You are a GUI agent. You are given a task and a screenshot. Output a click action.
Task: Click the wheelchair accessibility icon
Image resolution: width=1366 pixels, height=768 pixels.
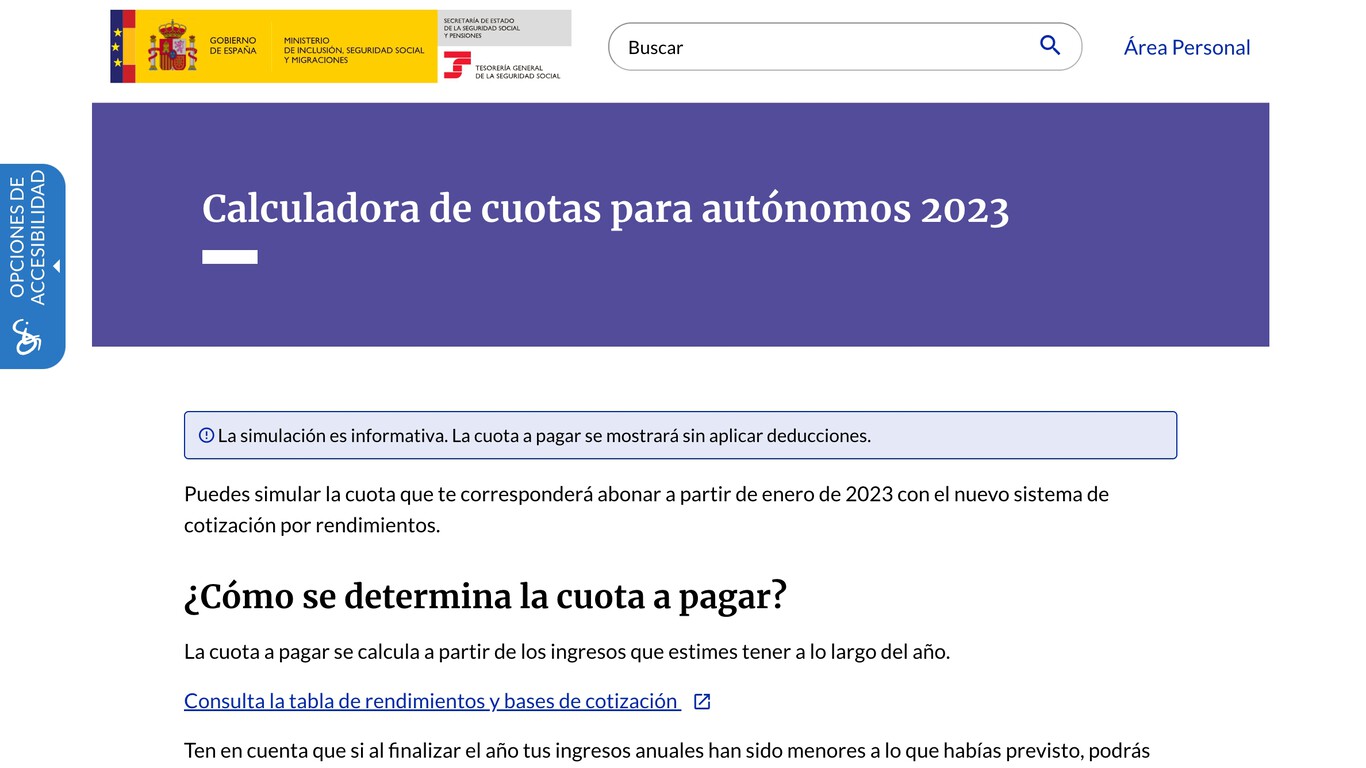[27, 337]
